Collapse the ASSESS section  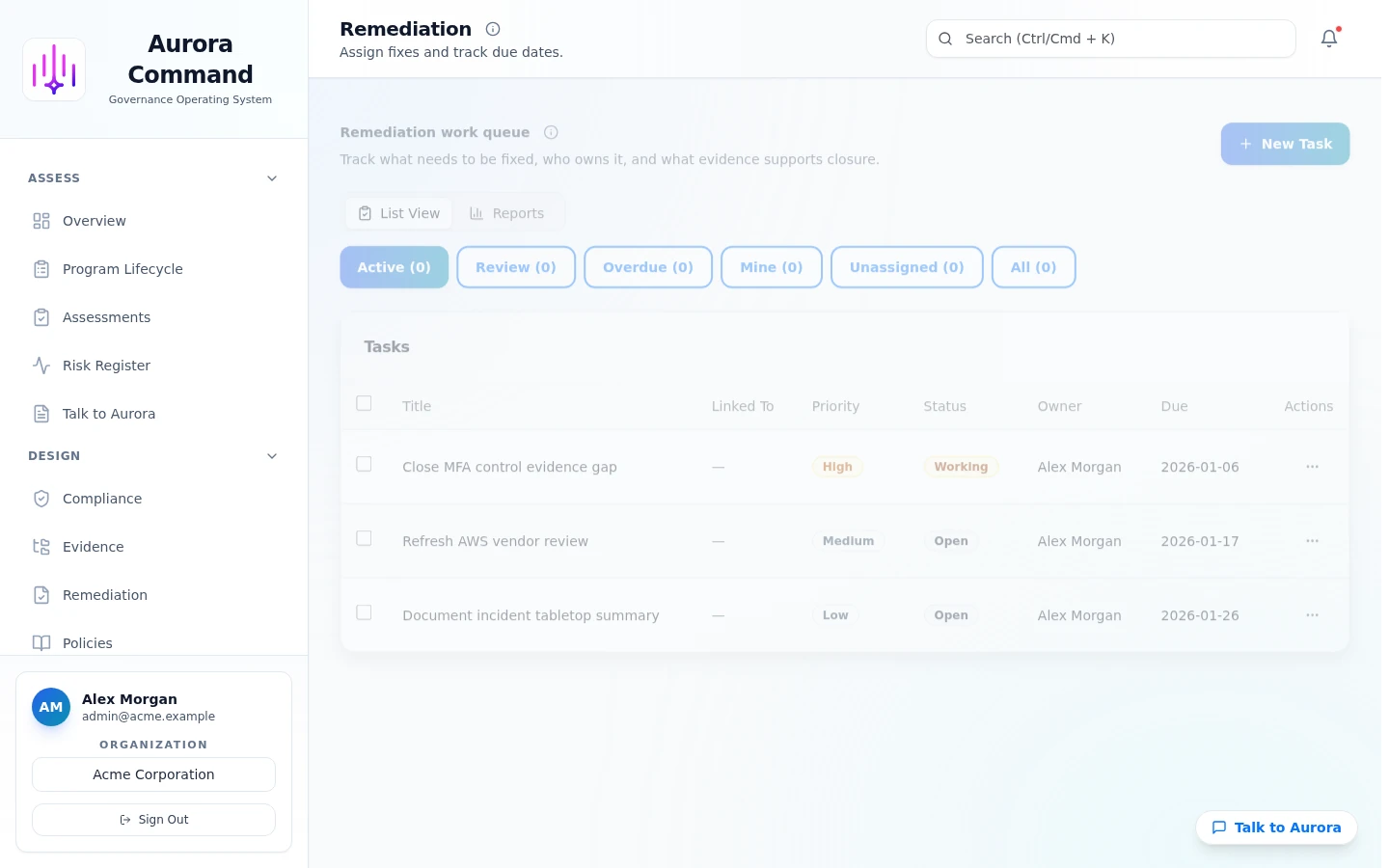272,177
